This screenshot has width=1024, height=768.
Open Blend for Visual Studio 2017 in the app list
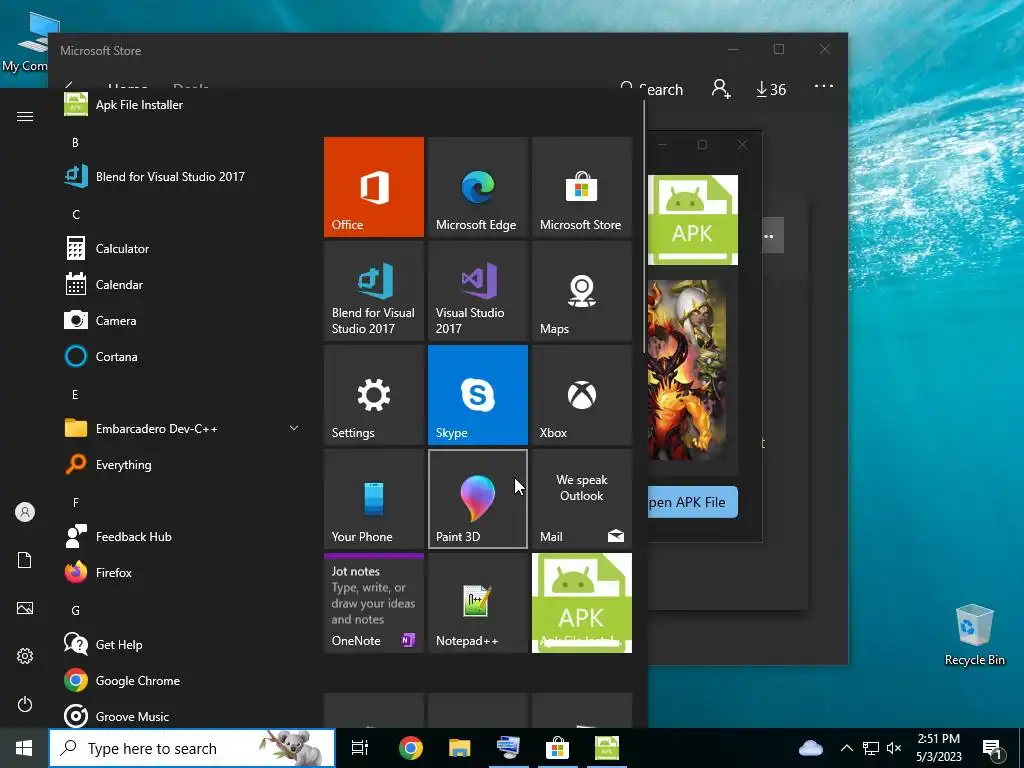(x=185, y=176)
